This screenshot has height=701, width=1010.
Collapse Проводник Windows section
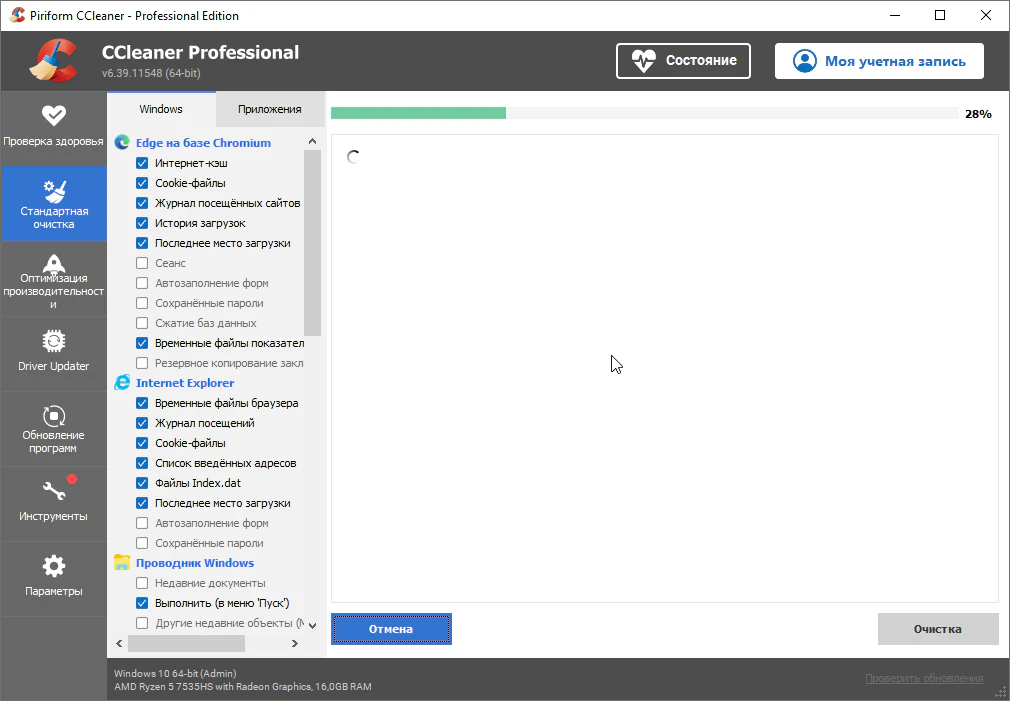194,563
